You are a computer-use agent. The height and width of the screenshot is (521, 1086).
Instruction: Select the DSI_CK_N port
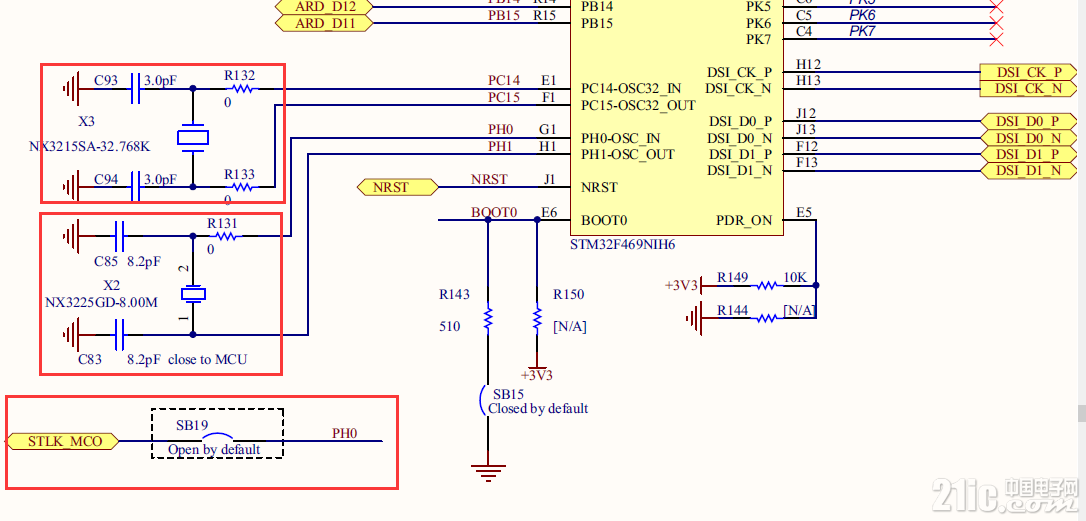pos(1029,89)
